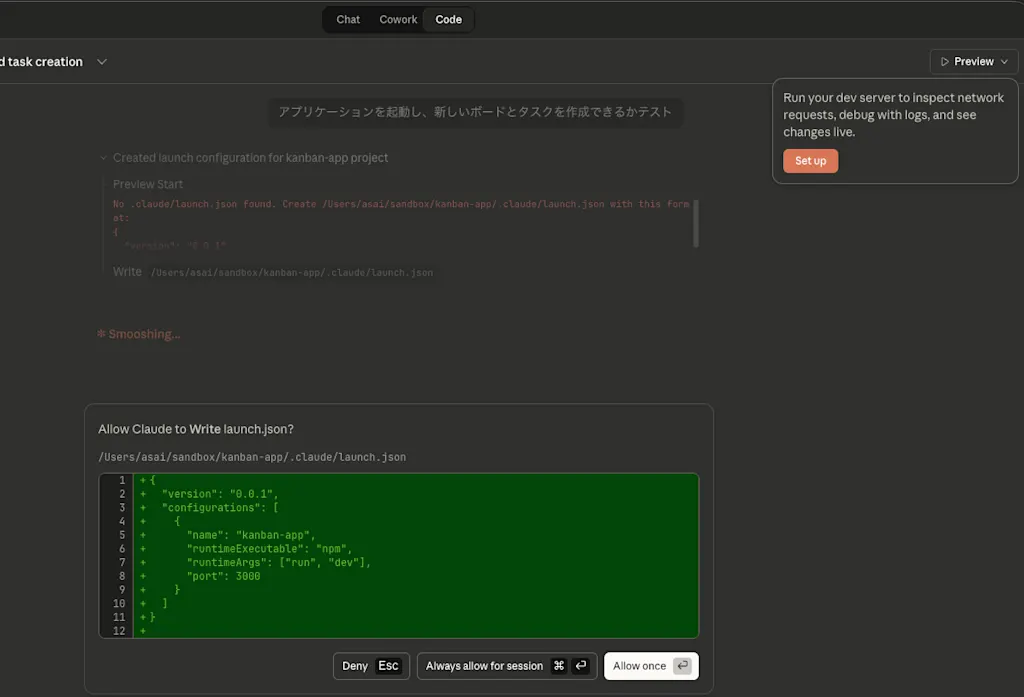Screen dimensions: 1024x697
Task: Click the command key icon on Always allow
Action: 558,666
